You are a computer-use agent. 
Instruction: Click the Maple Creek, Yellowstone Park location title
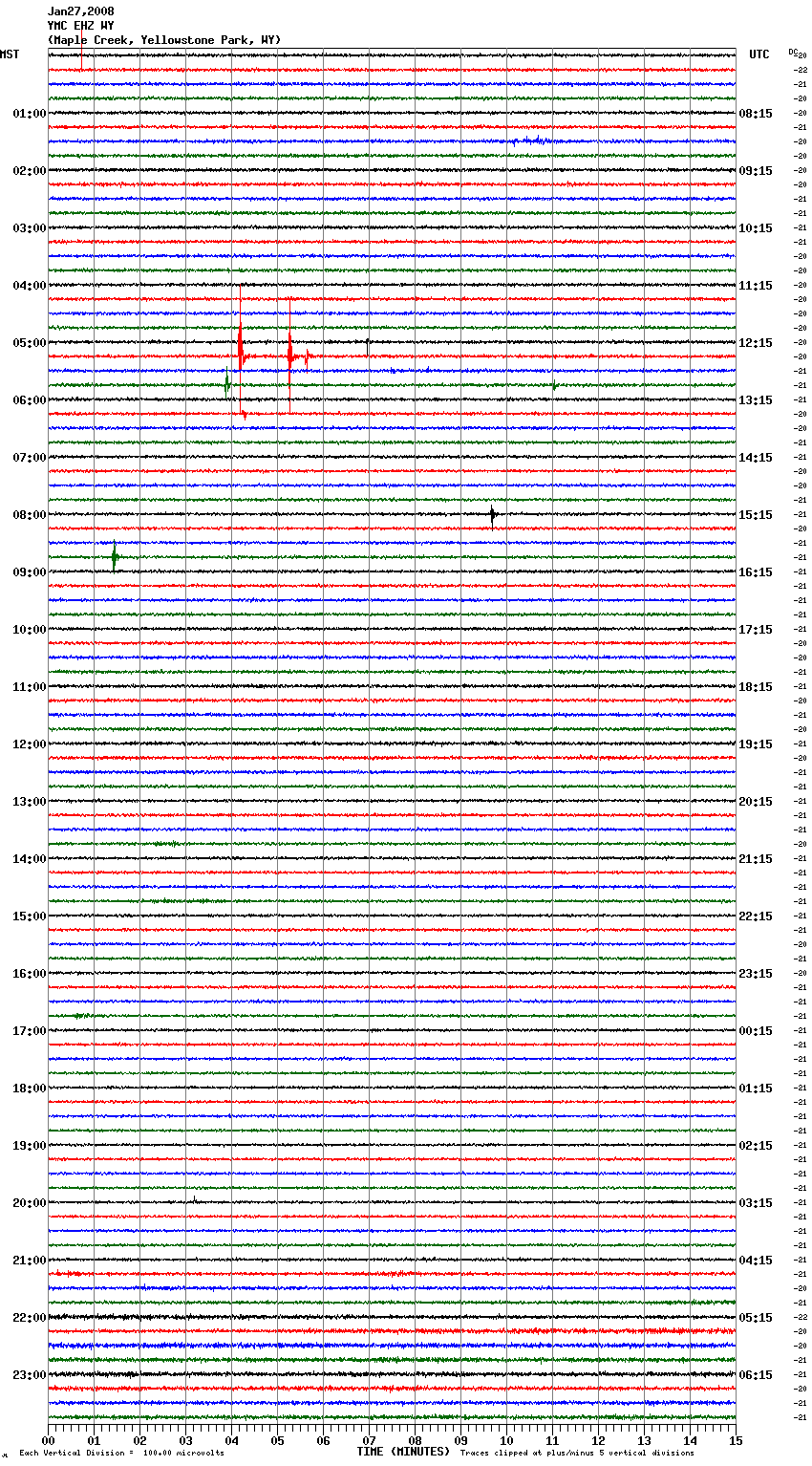pos(164,40)
